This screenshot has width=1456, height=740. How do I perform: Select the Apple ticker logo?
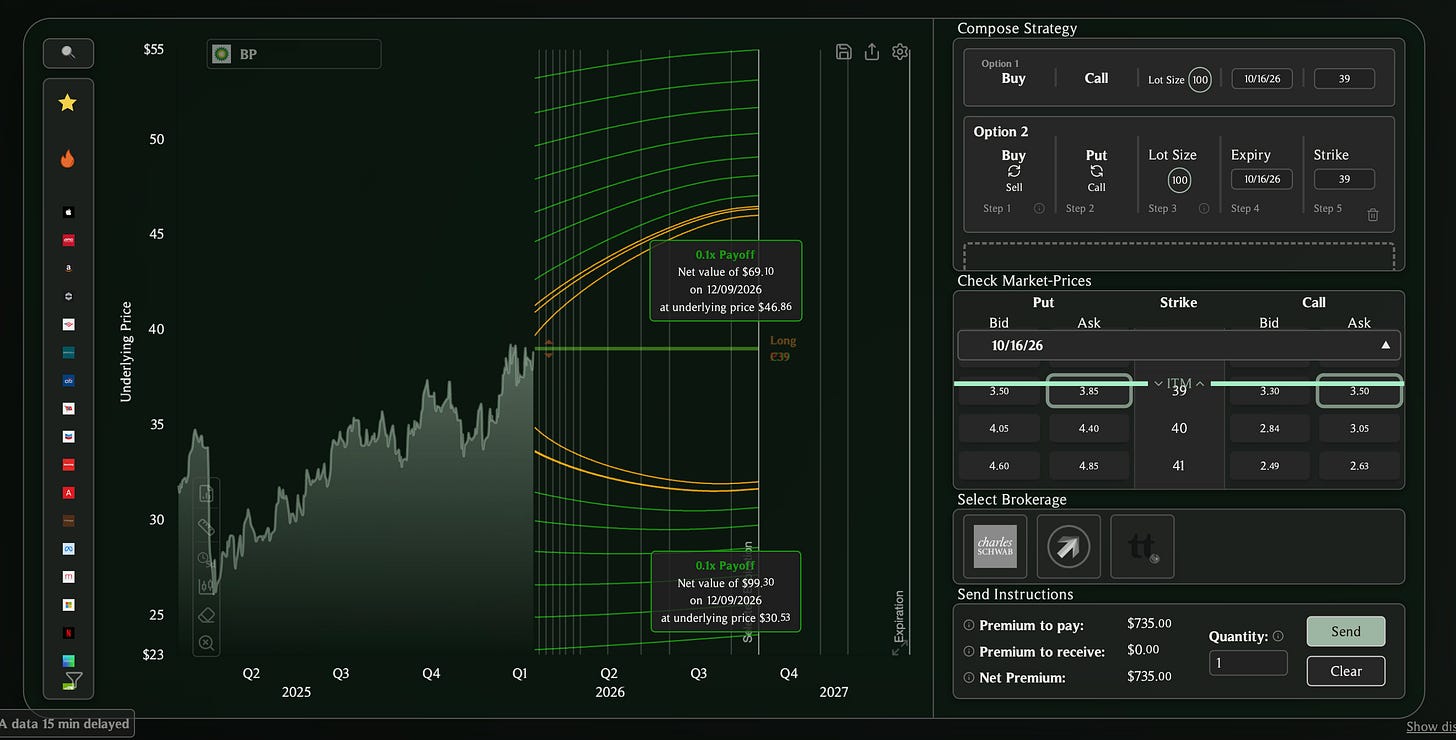68,212
